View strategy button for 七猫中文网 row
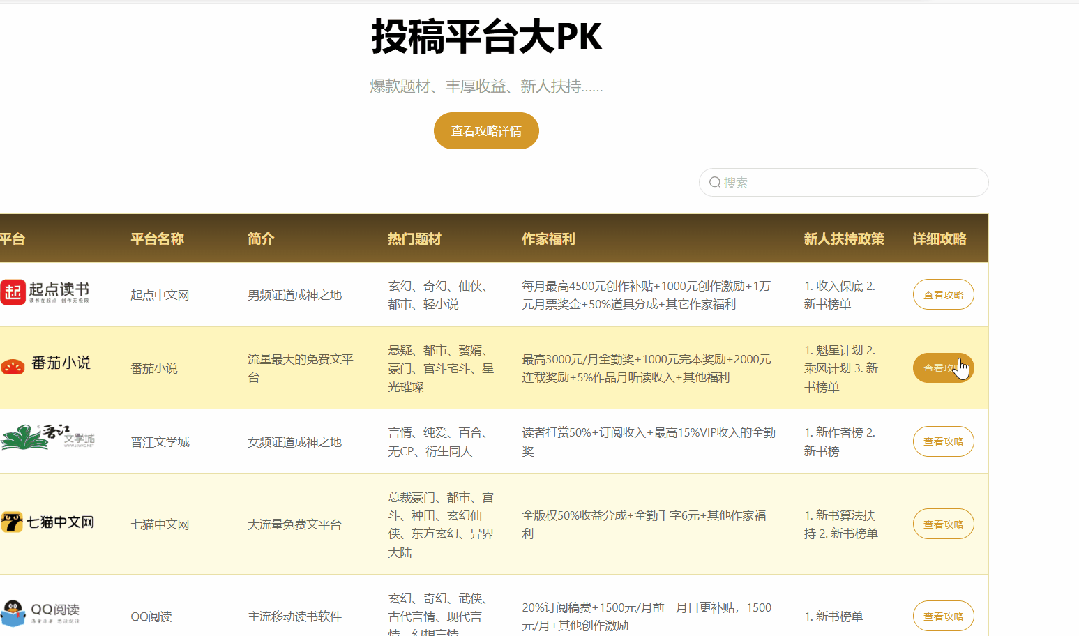Screen dimensions: 1079x636 pos(943,524)
